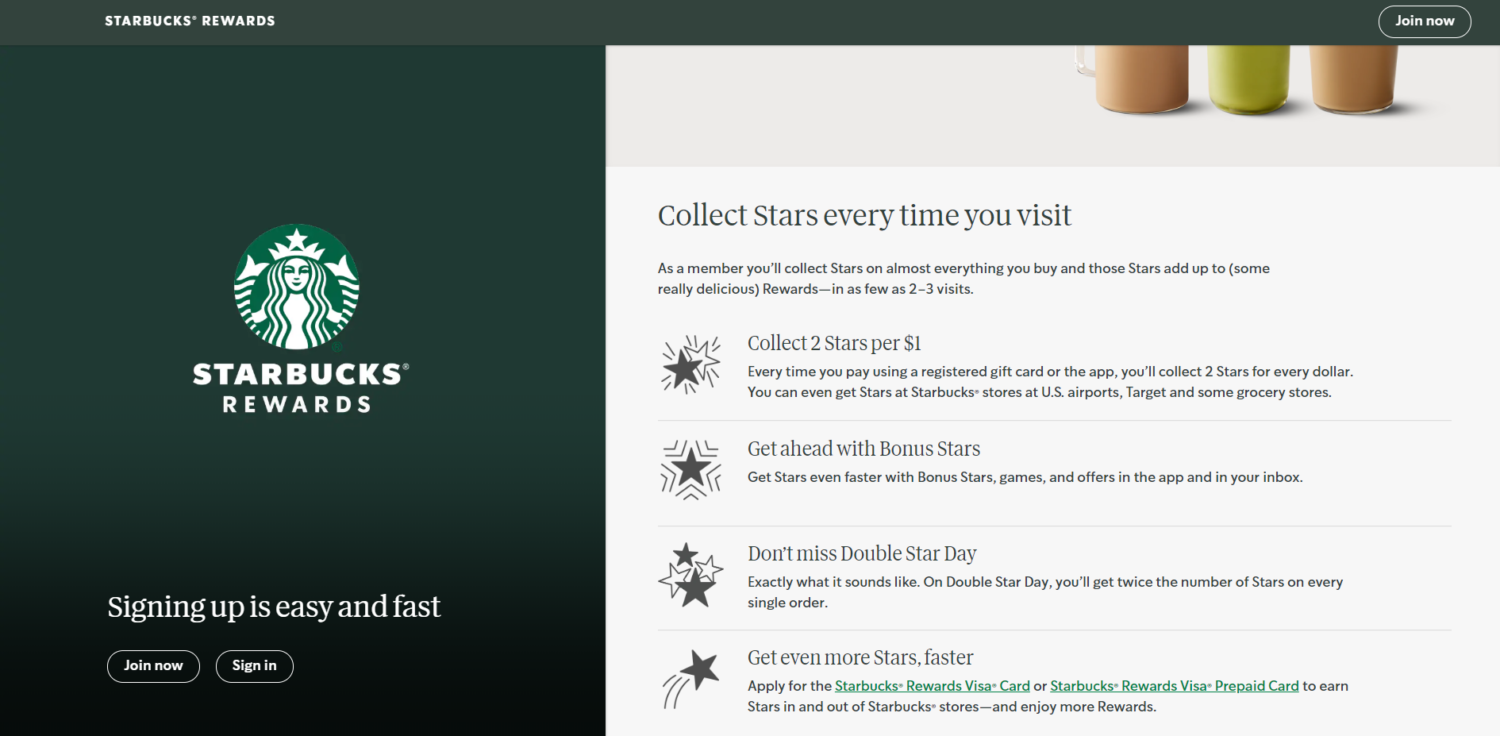This screenshot has height=736, width=1500.
Task: Click the Bonus Stars star icon
Action: click(691, 469)
